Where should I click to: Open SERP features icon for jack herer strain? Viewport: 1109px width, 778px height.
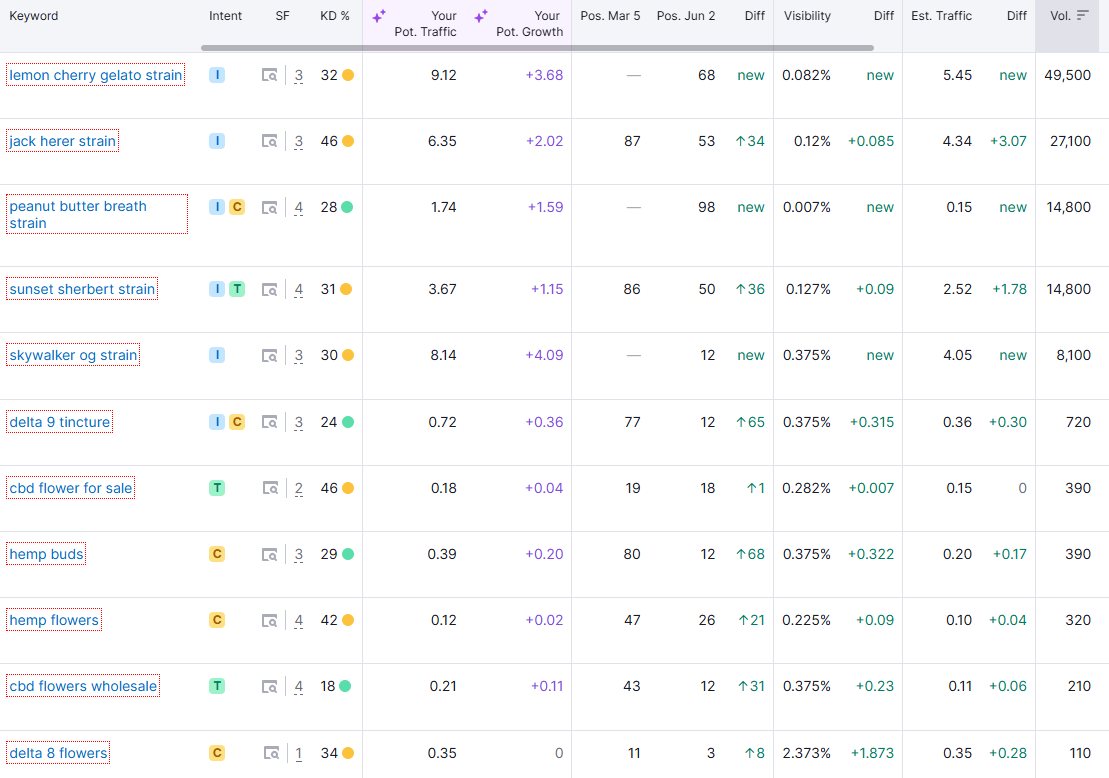click(269, 141)
